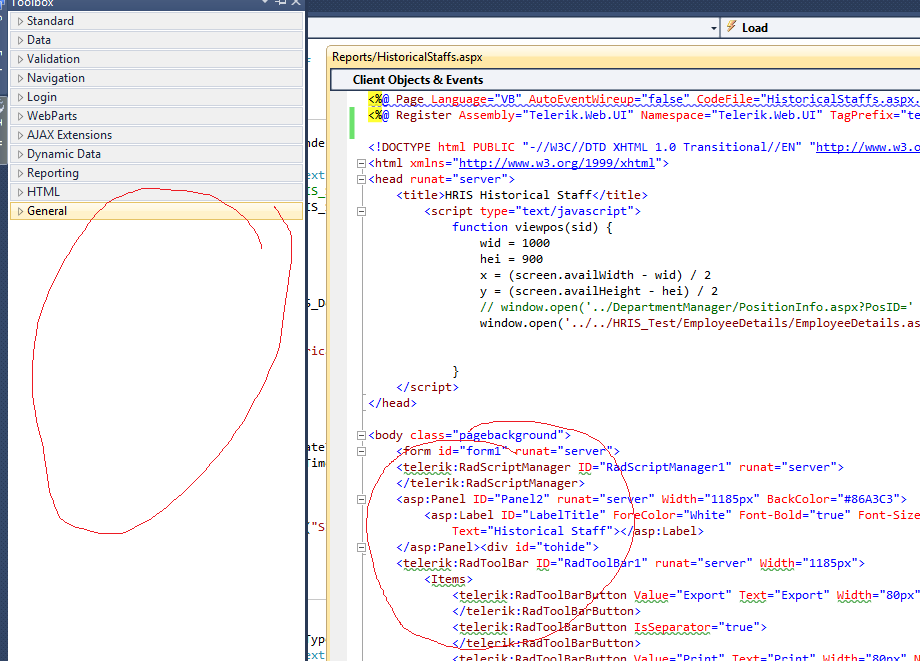Click the Reports/HistoricalStaffs.aspx file path label

(x=407, y=57)
